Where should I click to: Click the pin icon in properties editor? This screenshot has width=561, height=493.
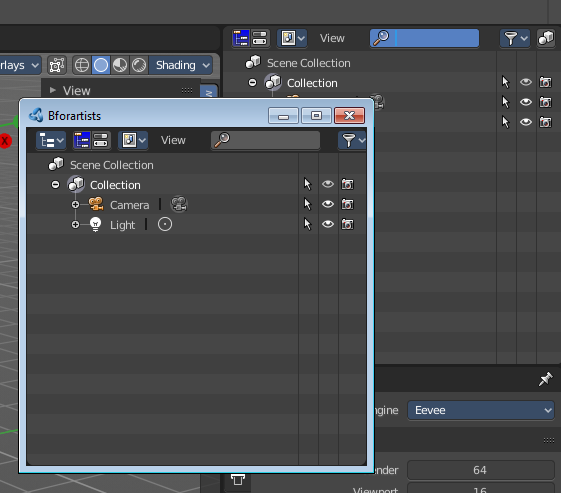tap(546, 379)
